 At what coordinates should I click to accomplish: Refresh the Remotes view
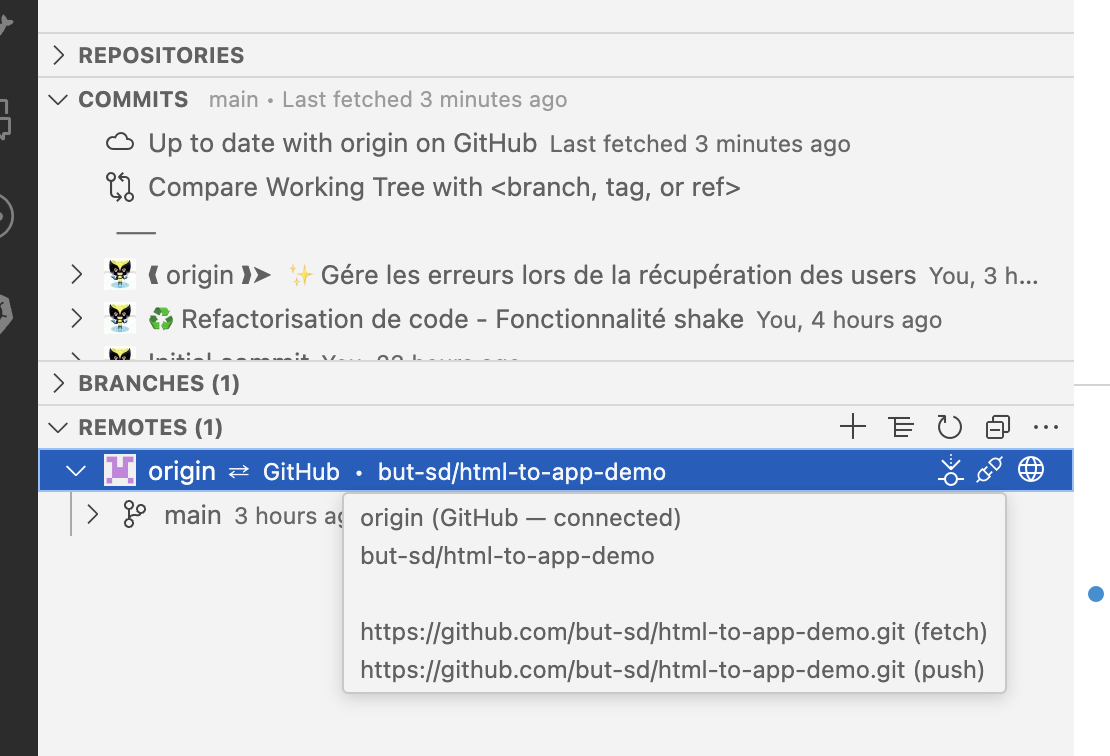tap(949, 427)
